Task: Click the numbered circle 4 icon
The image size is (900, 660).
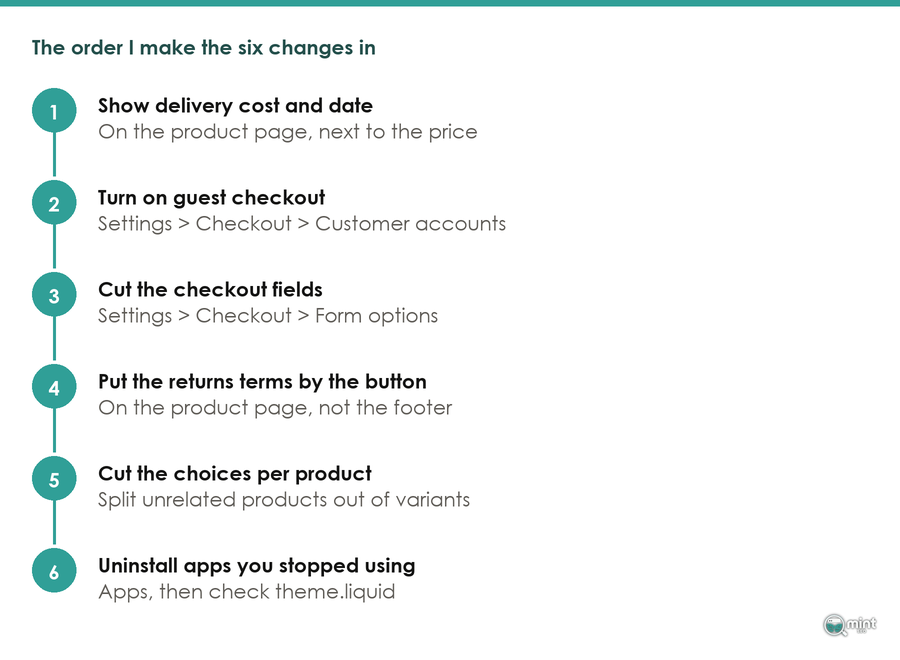Action: coord(54,387)
